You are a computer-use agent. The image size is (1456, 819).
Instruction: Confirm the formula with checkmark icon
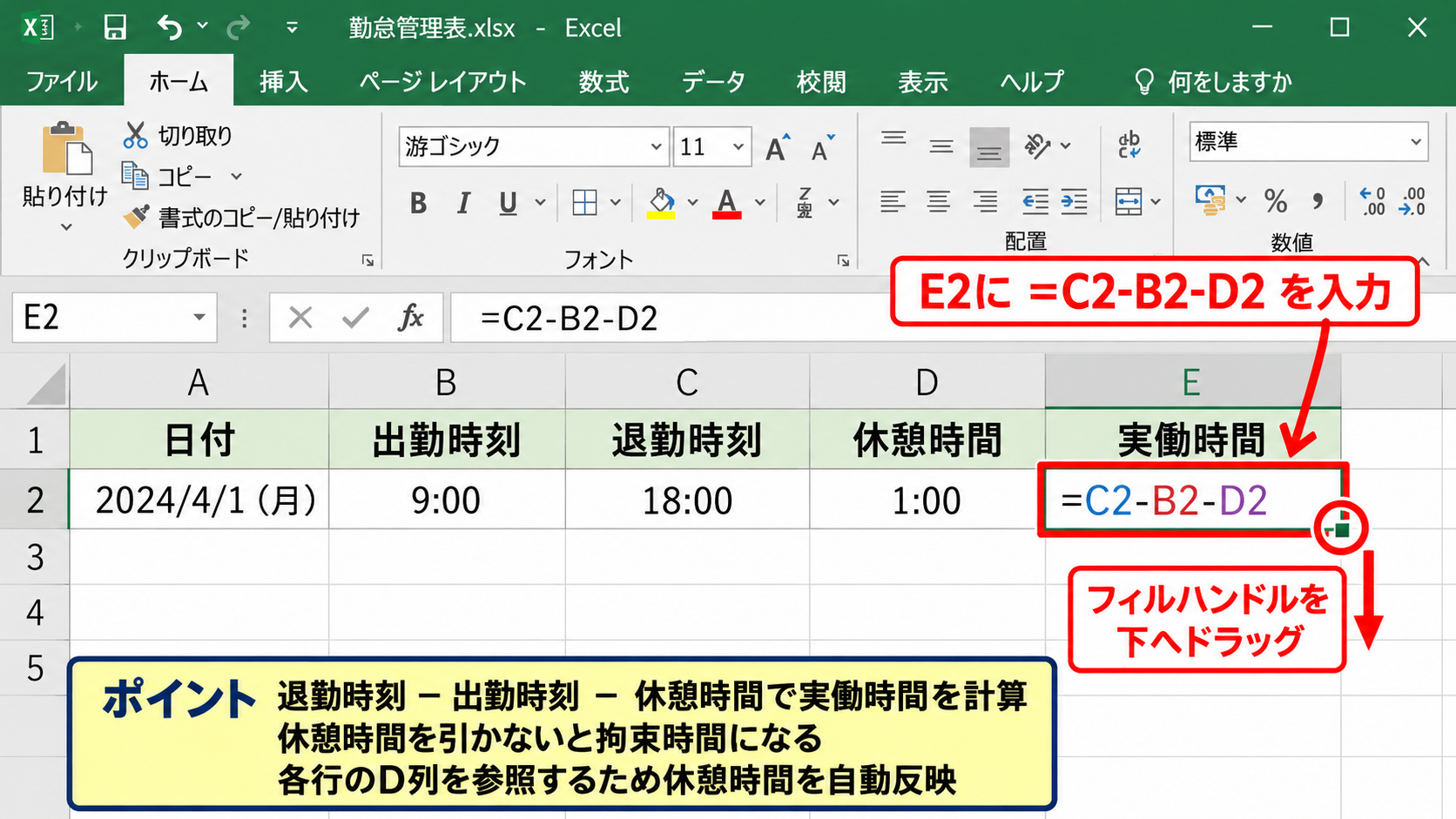click(x=355, y=318)
